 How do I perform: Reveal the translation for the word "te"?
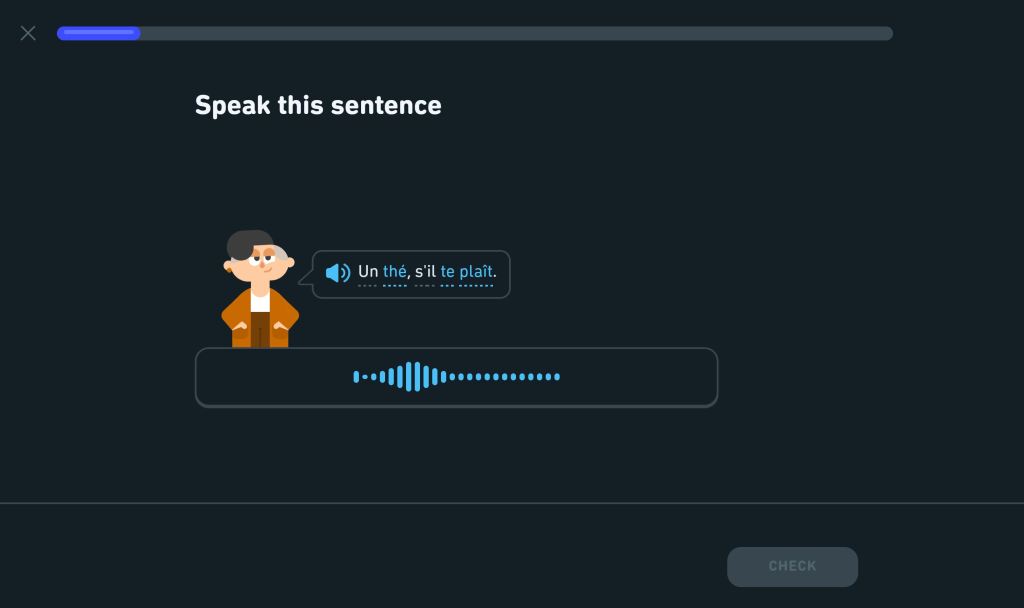click(x=447, y=272)
